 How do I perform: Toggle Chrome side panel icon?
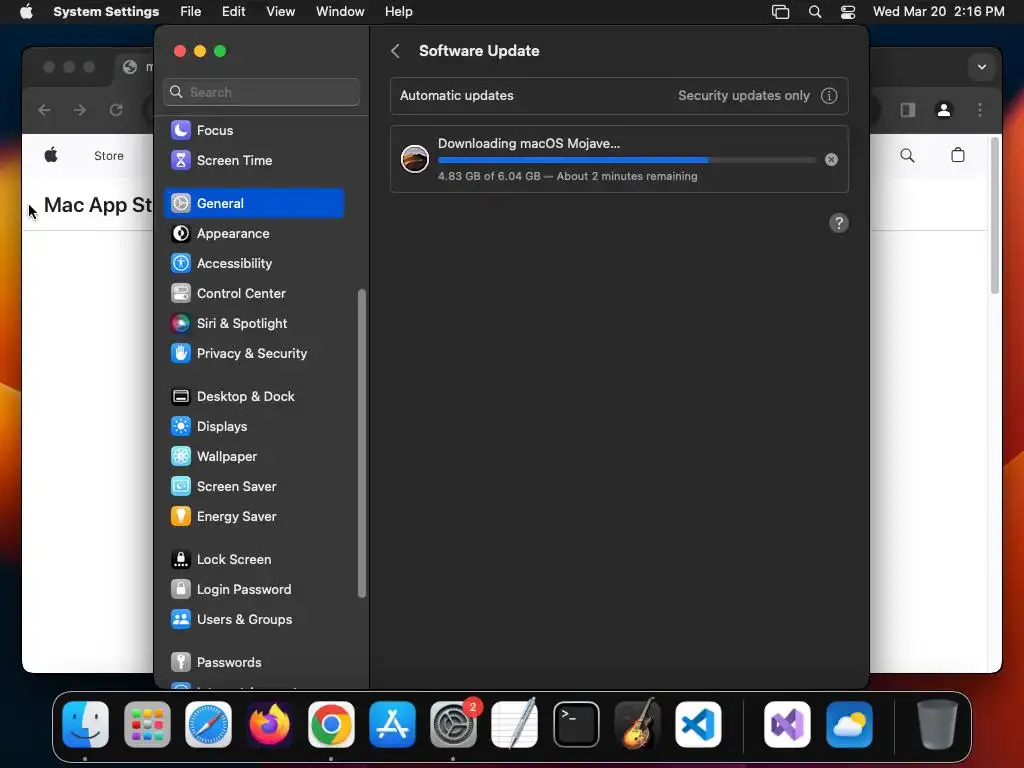point(908,110)
